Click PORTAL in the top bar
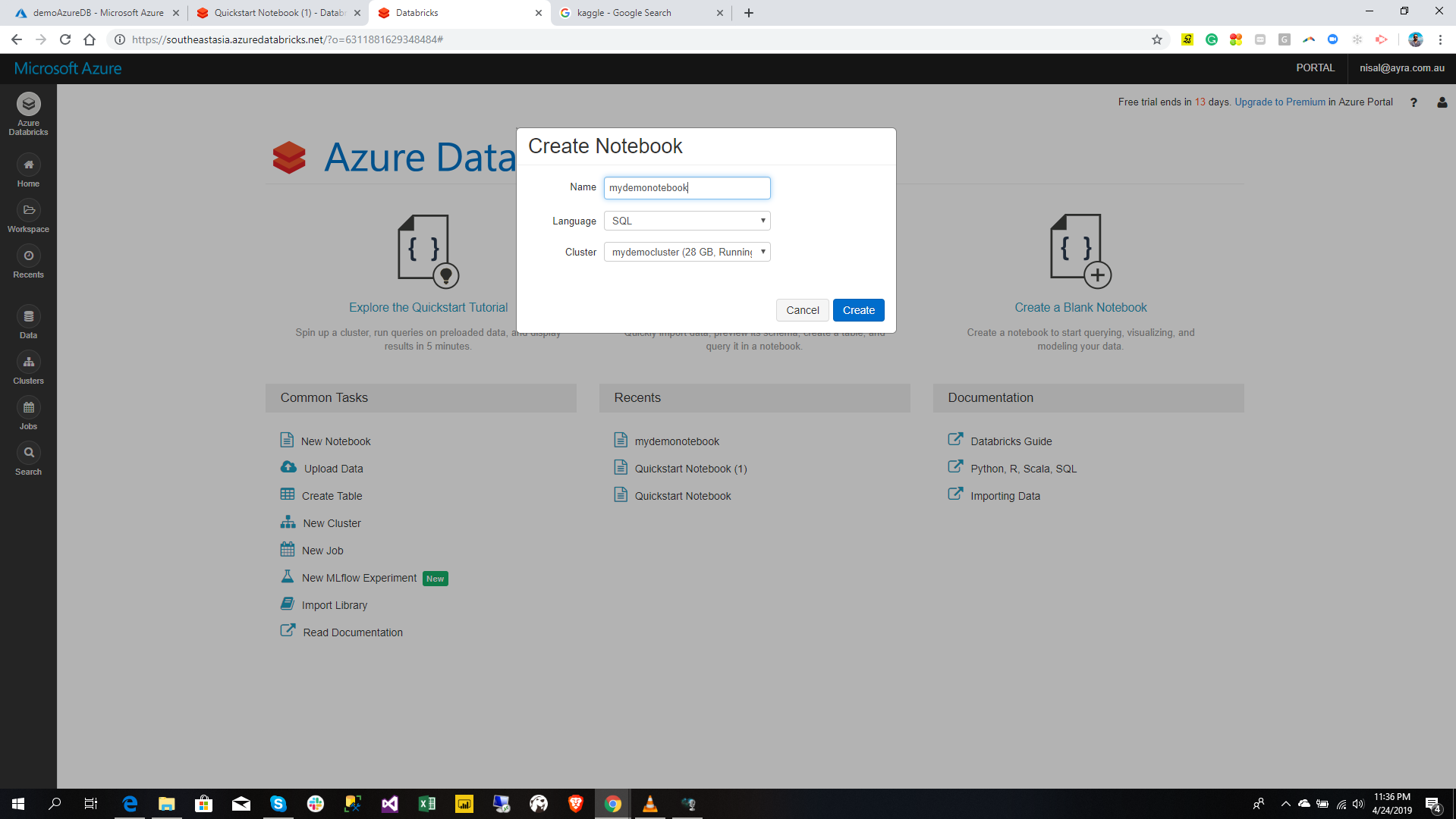The height and width of the screenshot is (819, 1456). pos(1315,67)
